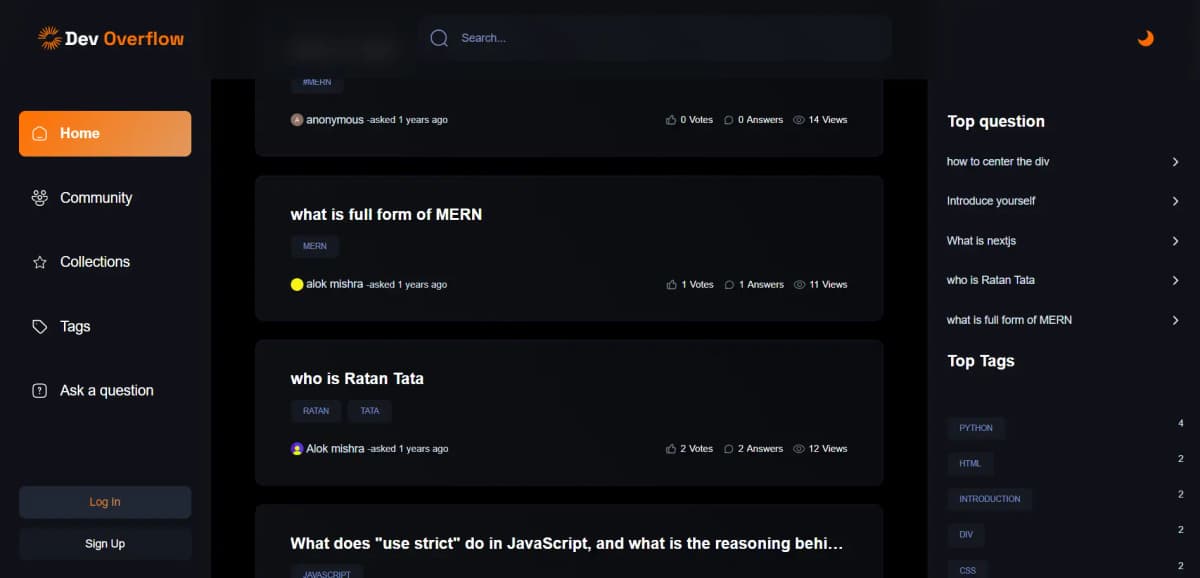
Task: Select the PYTHON top tag
Action: pos(976,428)
